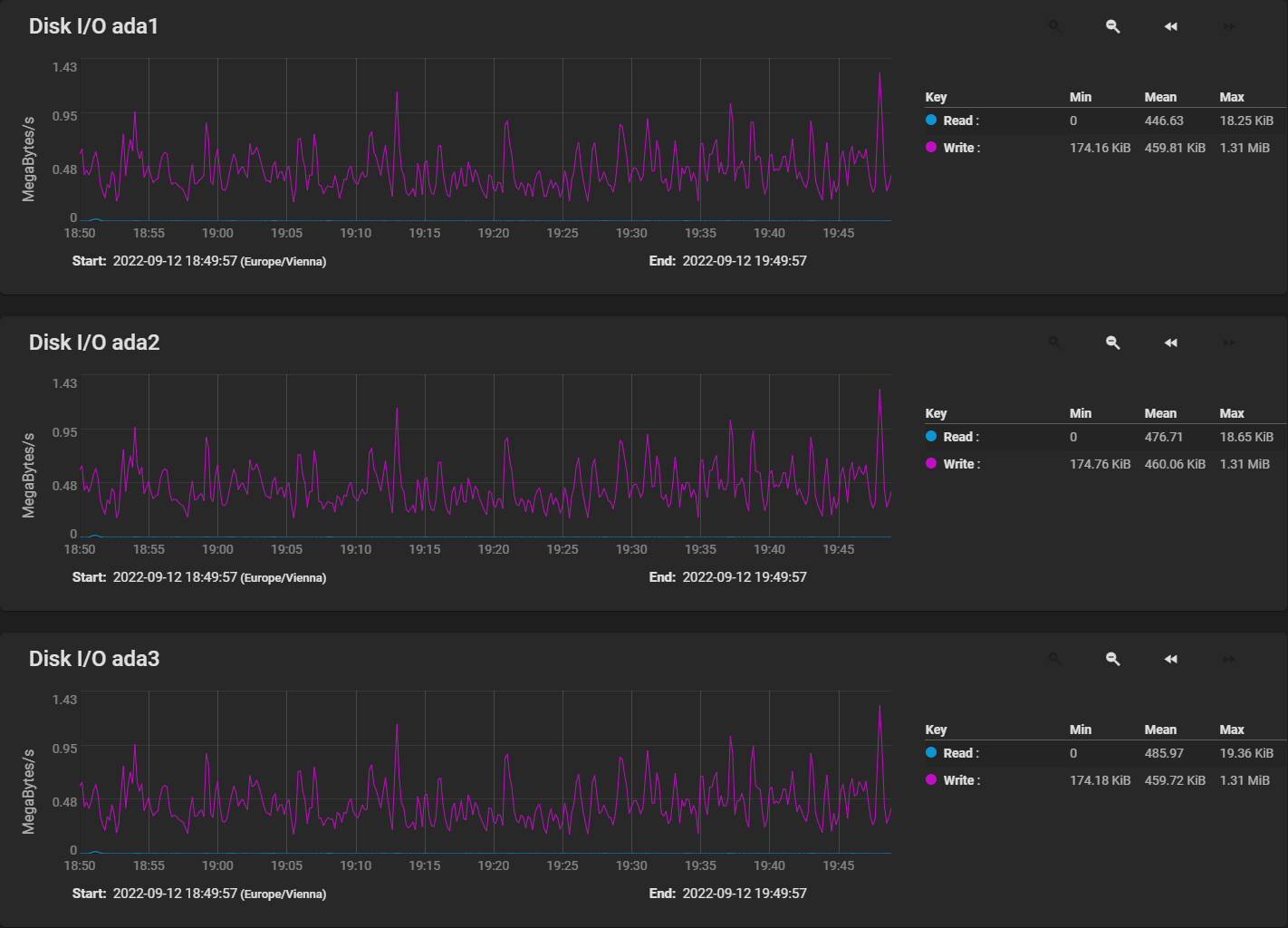The height and width of the screenshot is (928, 1288).
Task: Click disabled step-forward icon on ada1 chart
Action: (1229, 26)
